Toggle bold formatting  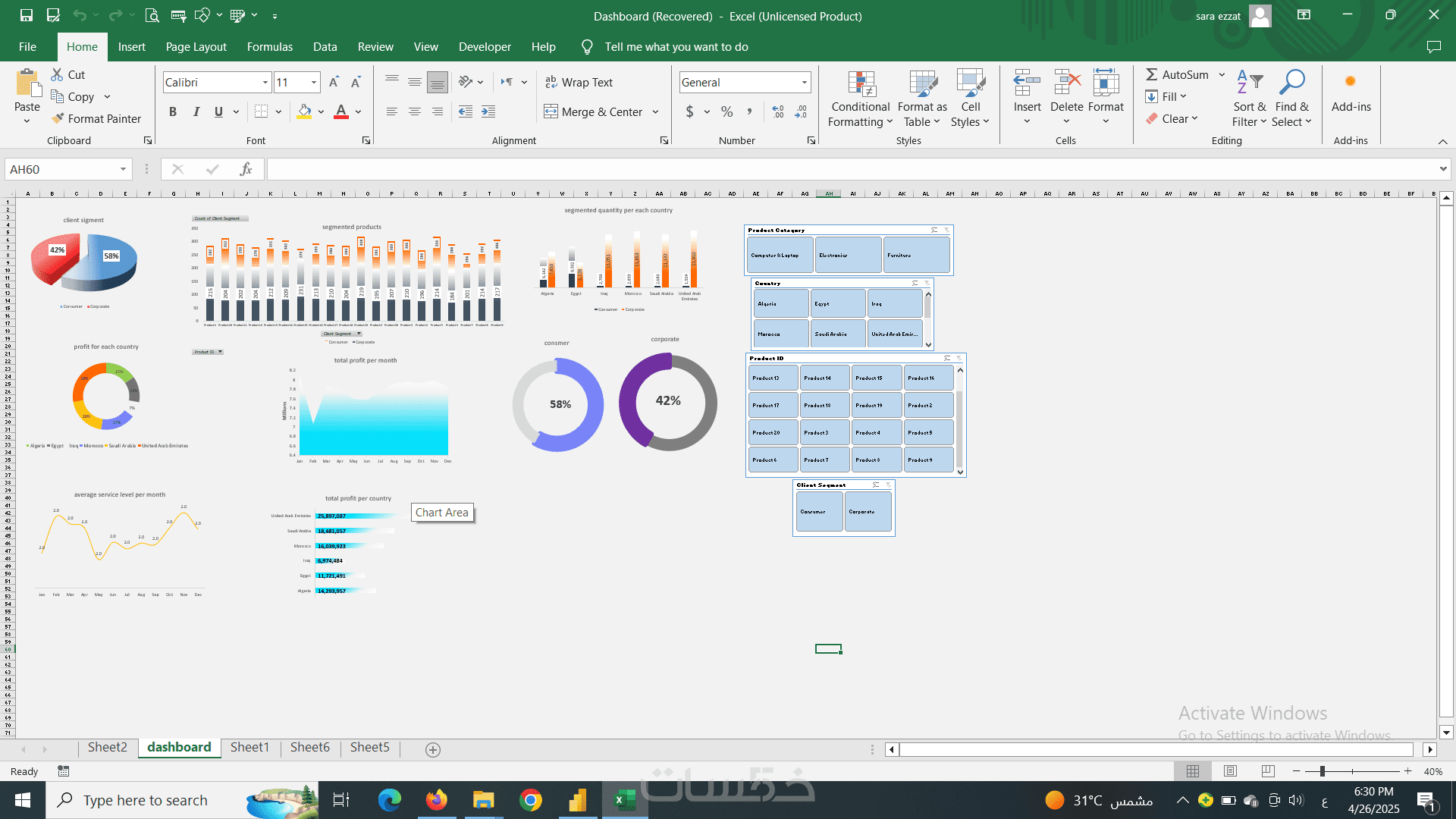tap(173, 112)
